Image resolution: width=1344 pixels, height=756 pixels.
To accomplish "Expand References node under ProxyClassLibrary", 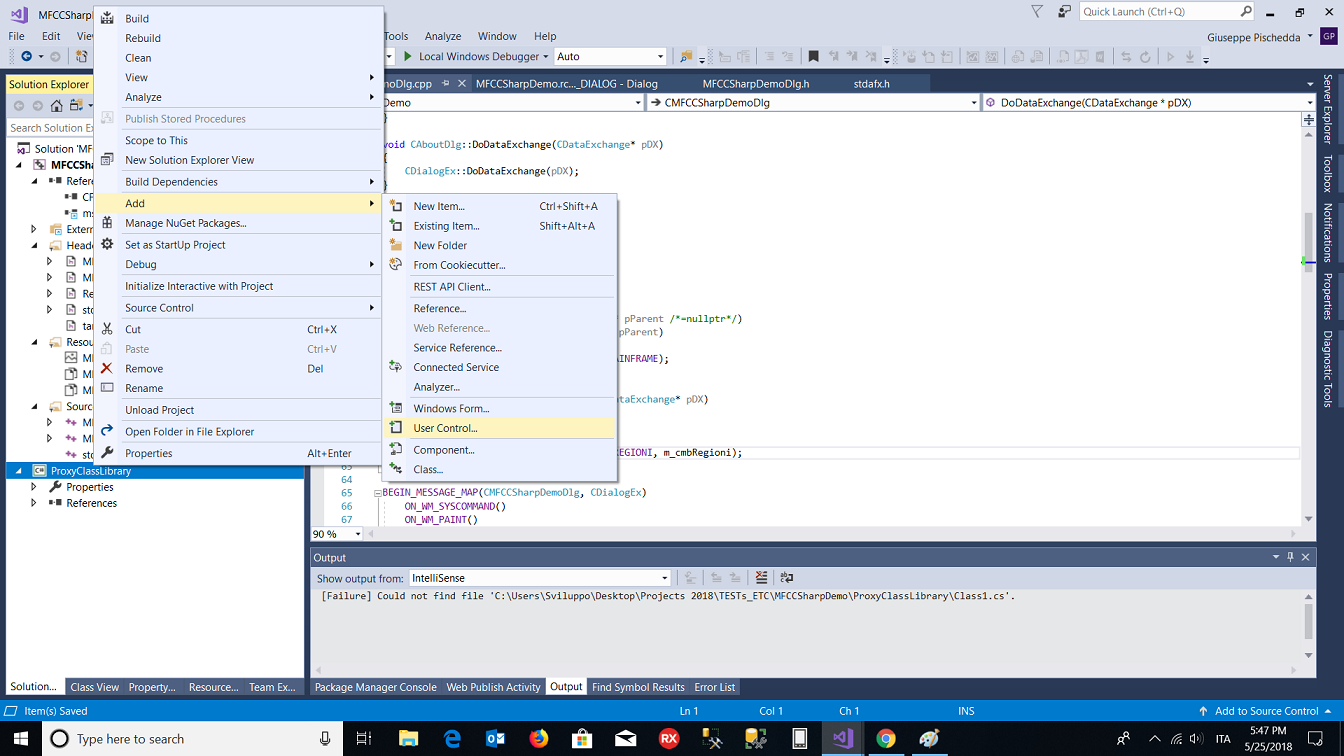I will tap(34, 503).
